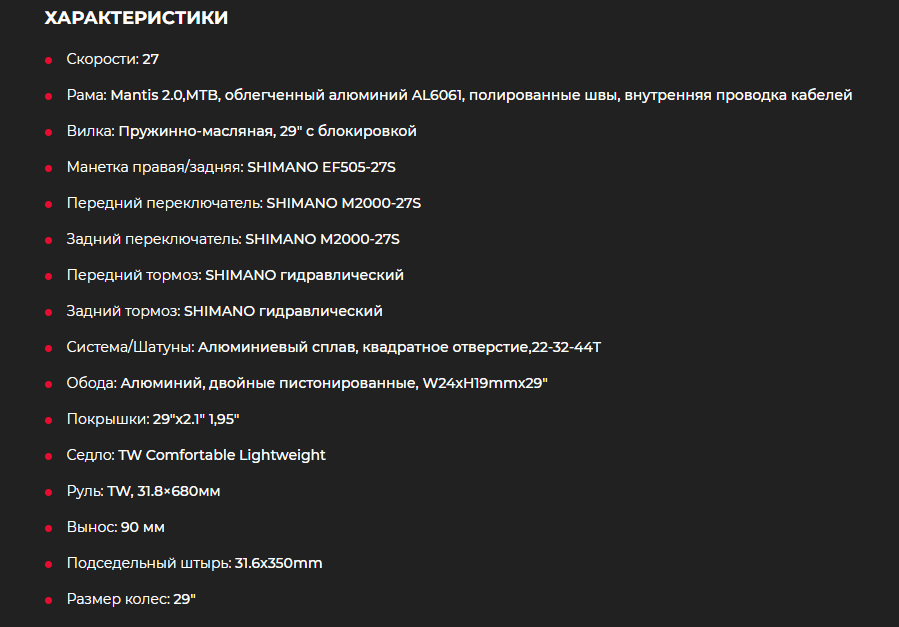Click the Покрышки 29"x2.1" entry
The image size is (899, 627).
click(x=153, y=419)
